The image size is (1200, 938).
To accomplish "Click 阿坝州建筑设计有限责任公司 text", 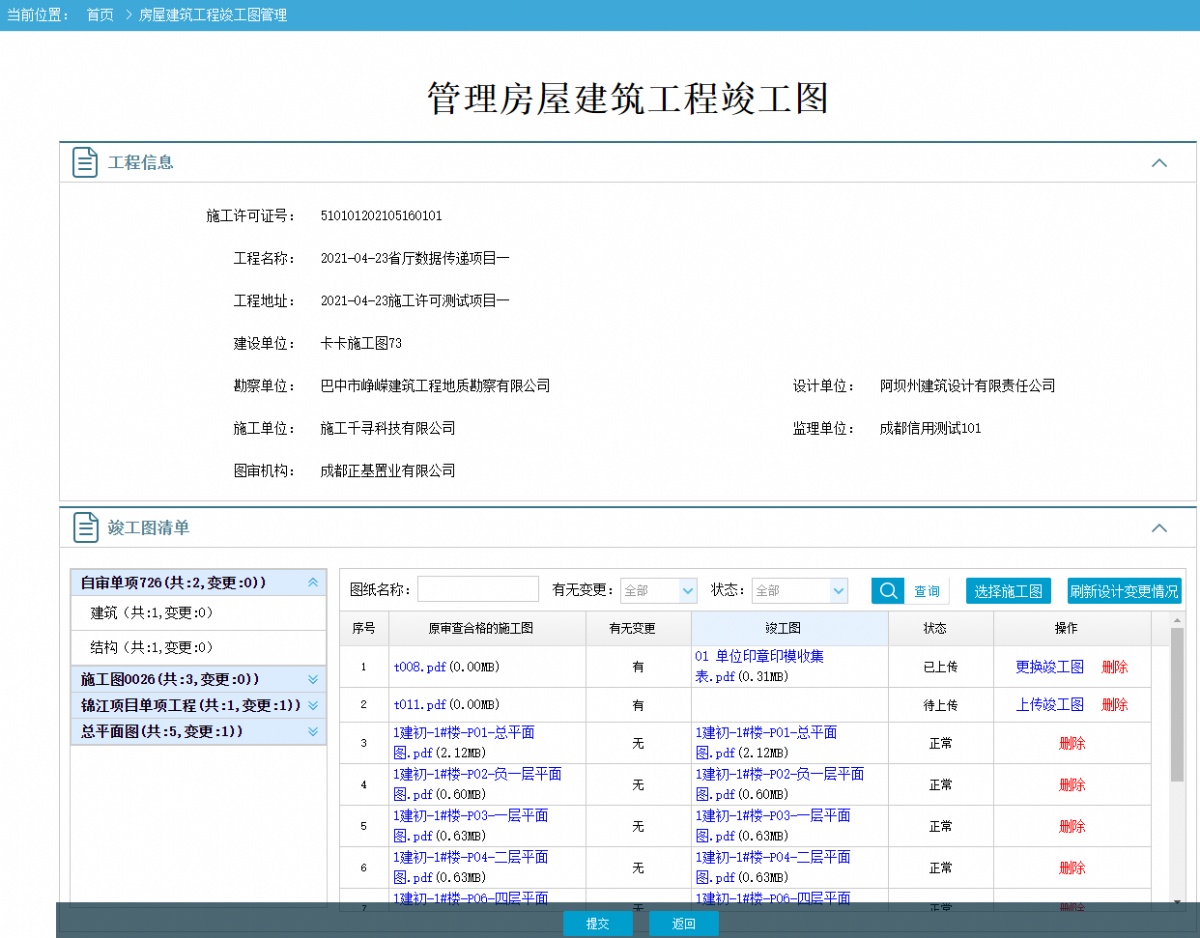I will click(x=967, y=386).
